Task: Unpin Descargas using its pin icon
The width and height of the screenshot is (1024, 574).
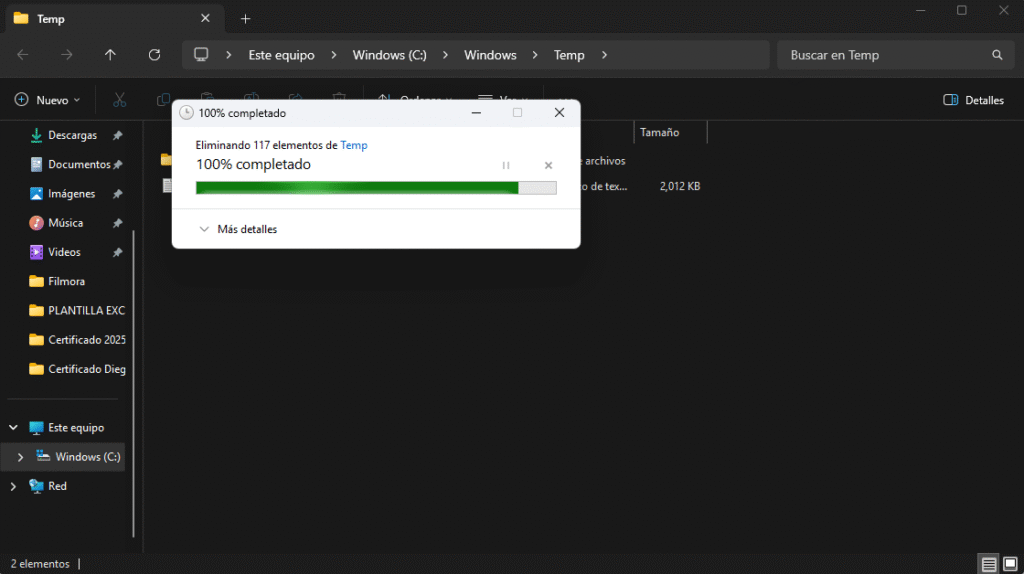Action: [x=118, y=135]
